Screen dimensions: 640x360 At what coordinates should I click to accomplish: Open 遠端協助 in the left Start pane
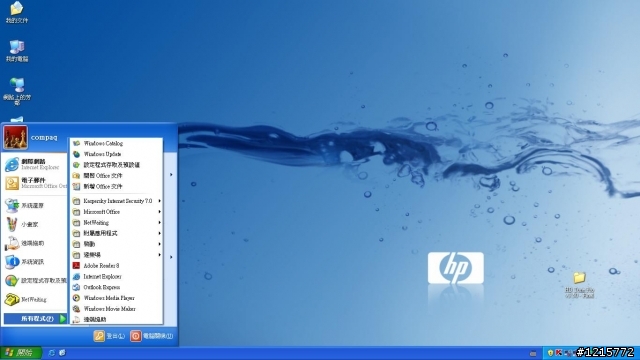tap(34, 243)
